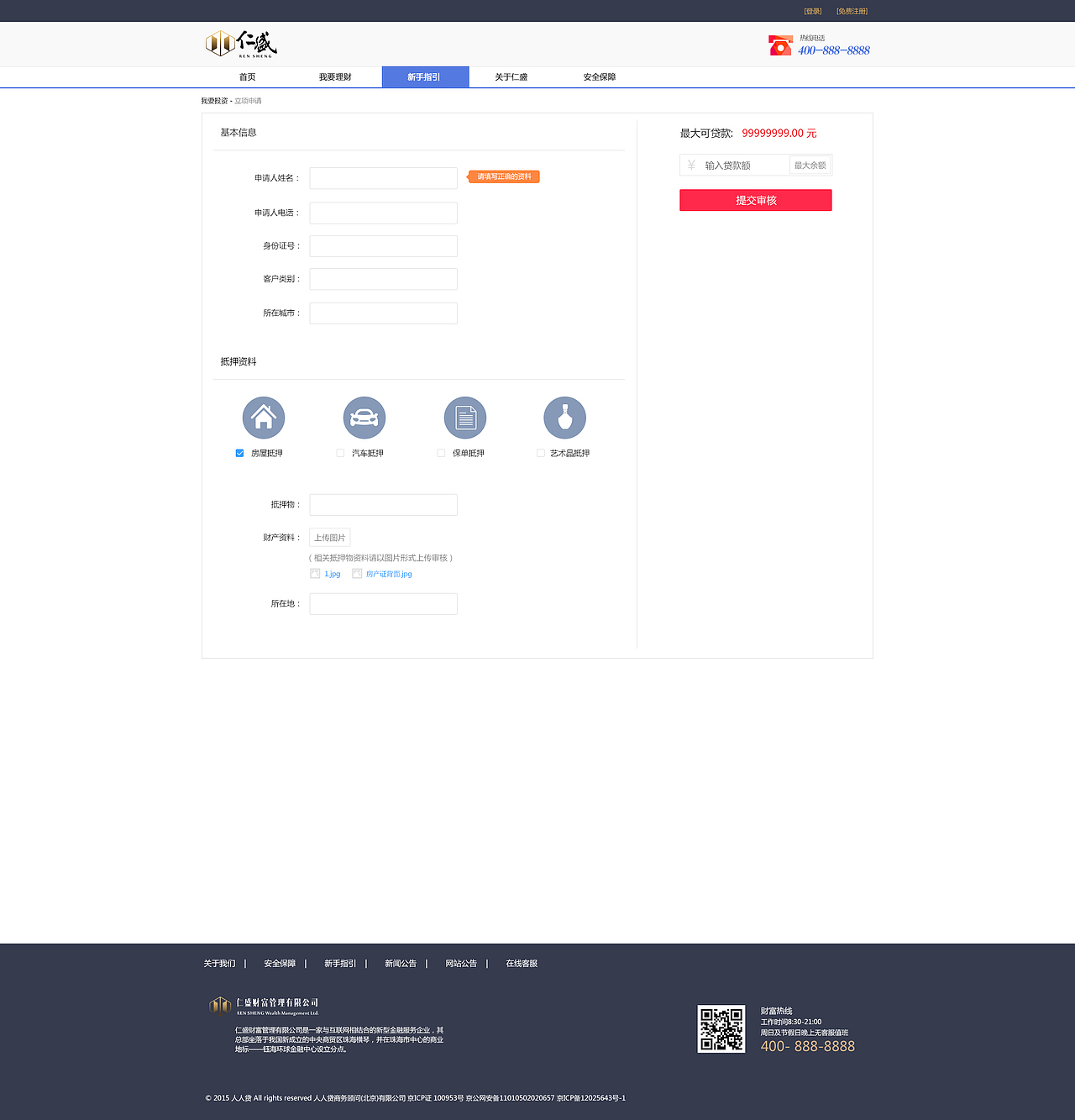Click the red hotline telephone icon
This screenshot has width=1075, height=1120.
[780, 45]
